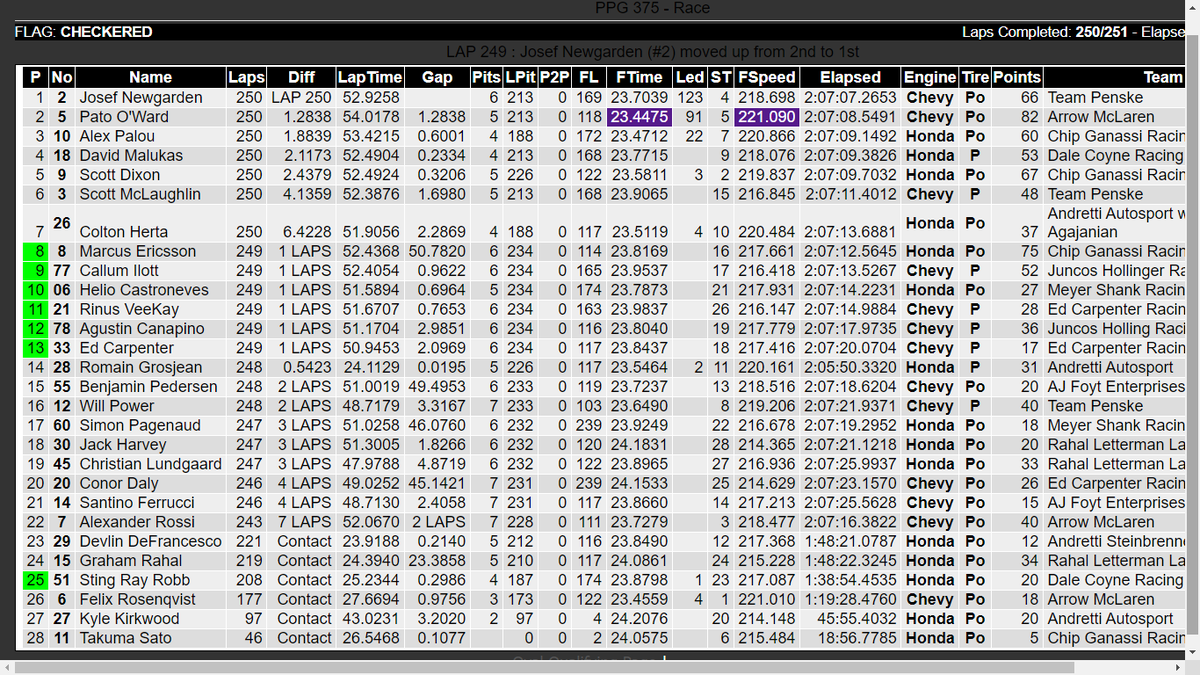Click the Tire column header

(x=975, y=77)
